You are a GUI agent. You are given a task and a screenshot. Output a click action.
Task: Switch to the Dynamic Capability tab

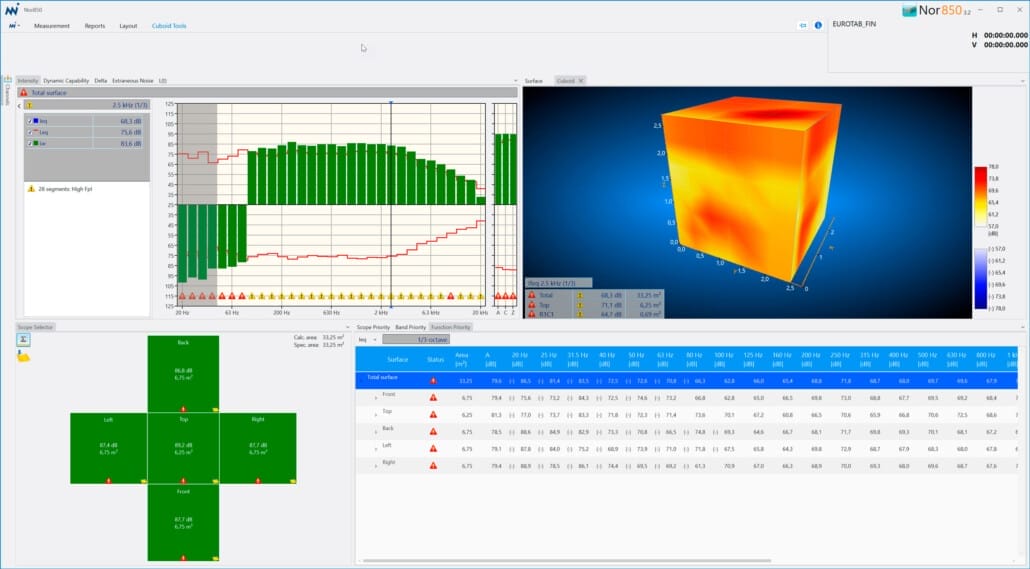66,80
